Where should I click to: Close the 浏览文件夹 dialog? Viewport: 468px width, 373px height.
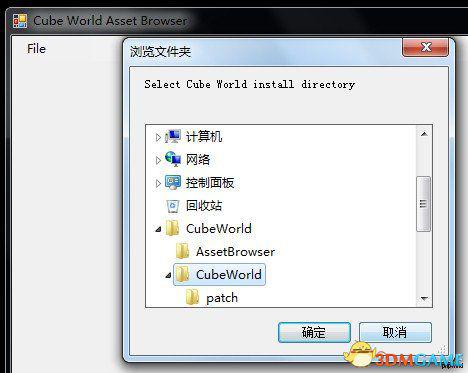[x=426, y=48]
